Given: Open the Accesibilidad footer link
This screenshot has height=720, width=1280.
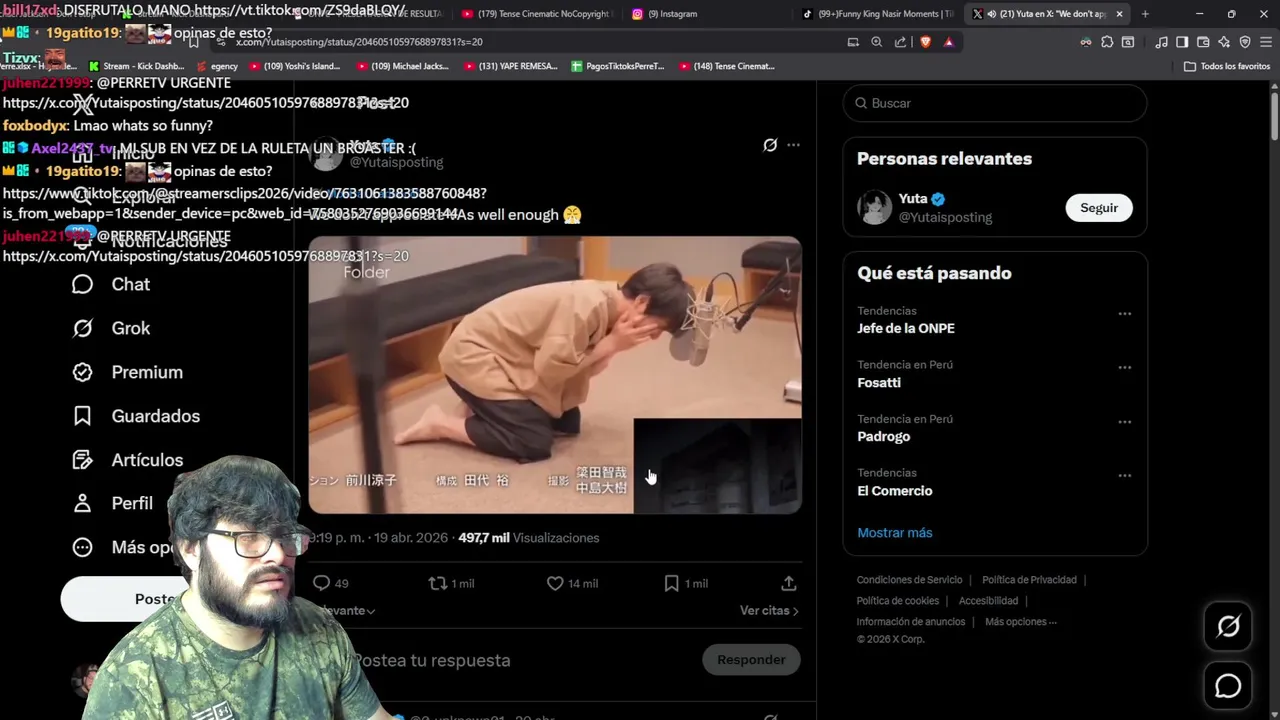Looking at the screenshot, I should pos(988,601).
